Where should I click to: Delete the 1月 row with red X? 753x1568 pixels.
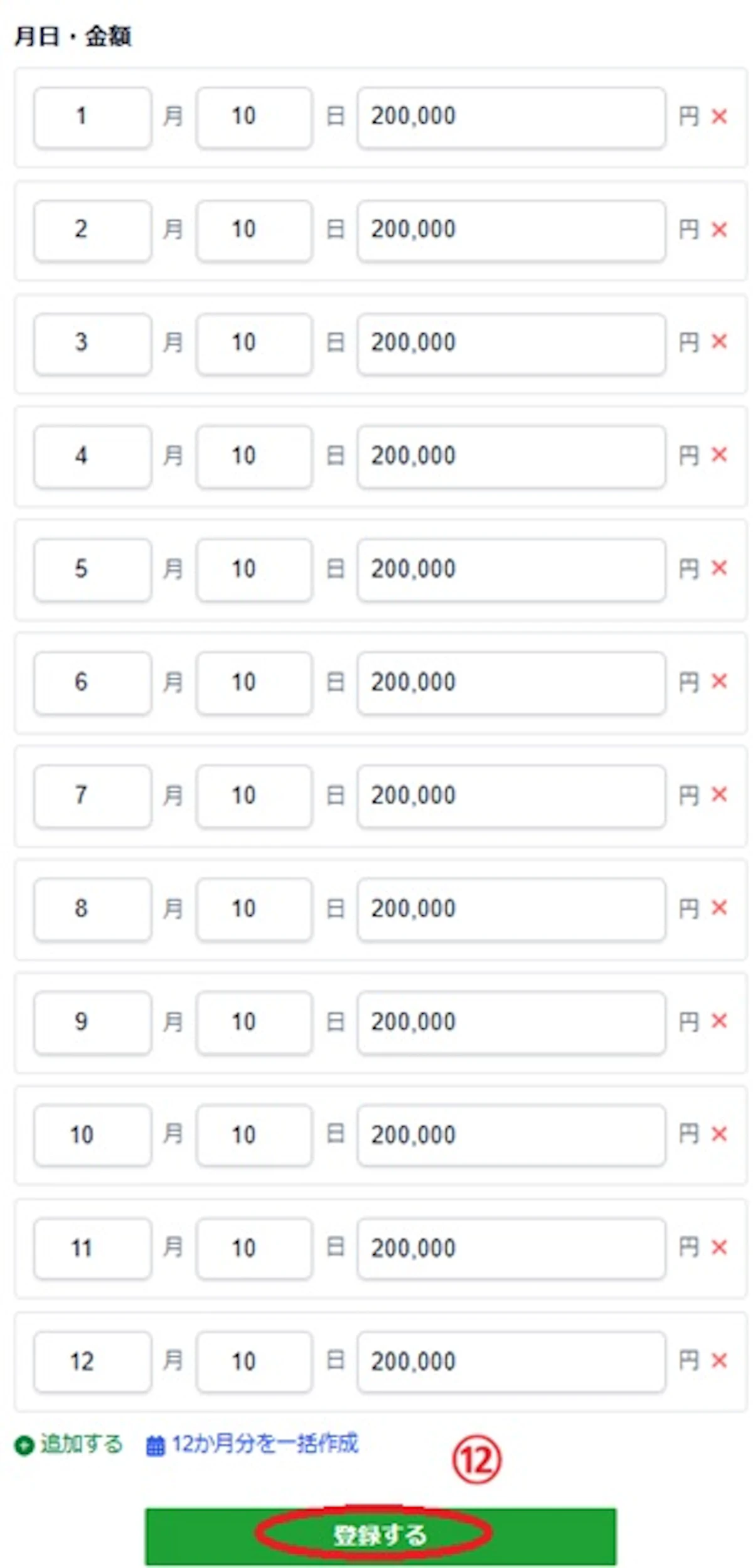[719, 117]
